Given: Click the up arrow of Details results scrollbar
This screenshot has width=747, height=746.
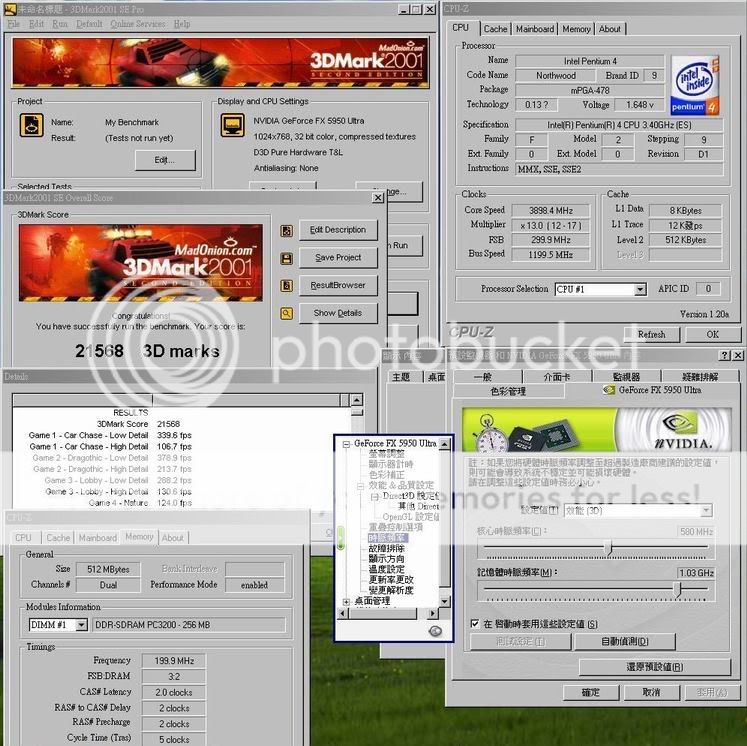Looking at the screenshot, I should point(356,400).
